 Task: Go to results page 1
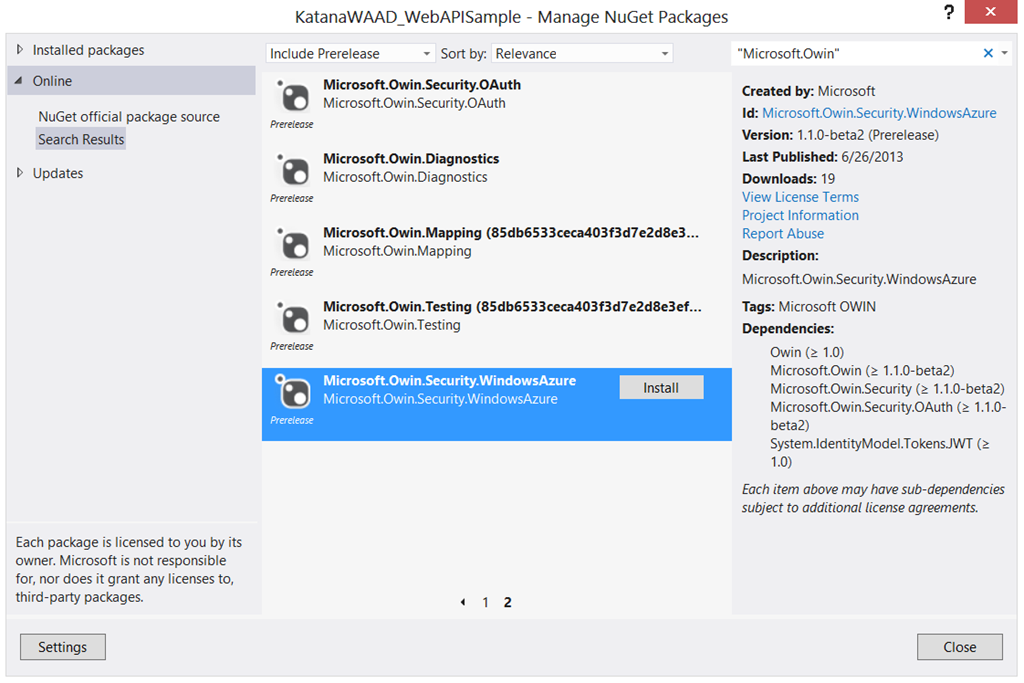(485, 602)
